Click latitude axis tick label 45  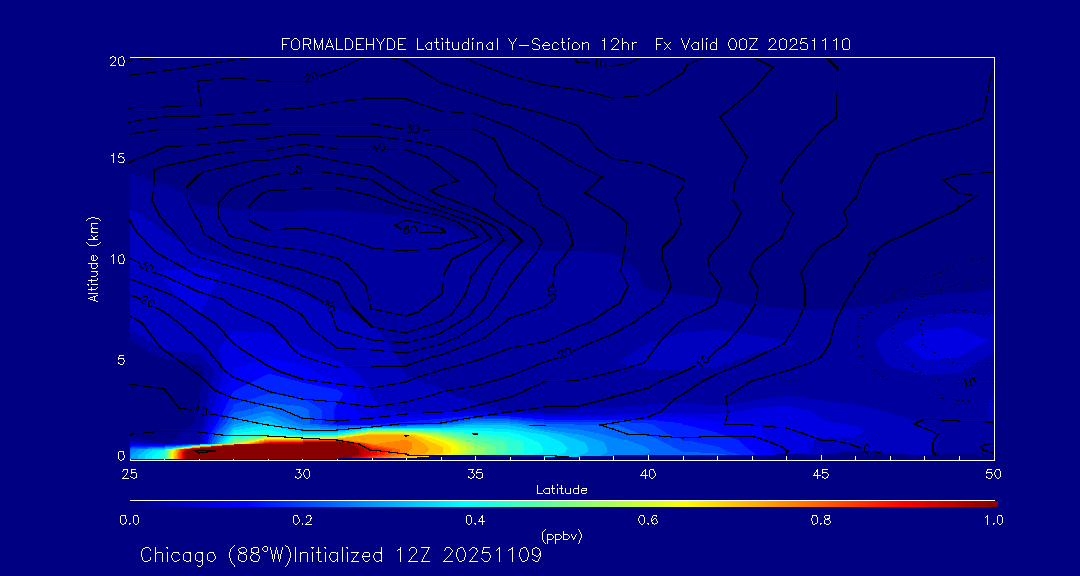point(821,474)
